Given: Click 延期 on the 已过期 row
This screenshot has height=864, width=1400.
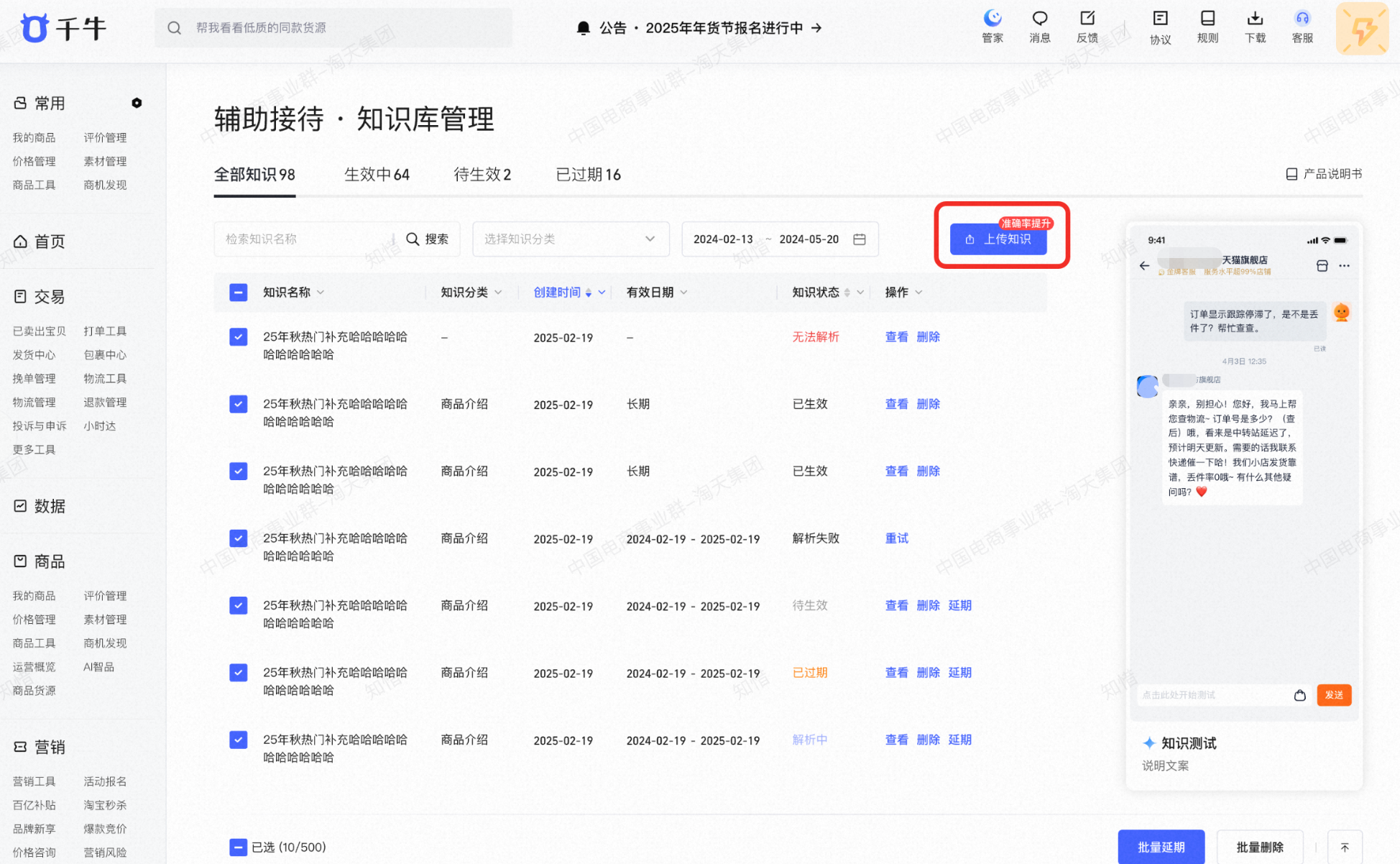Looking at the screenshot, I should tap(959, 672).
